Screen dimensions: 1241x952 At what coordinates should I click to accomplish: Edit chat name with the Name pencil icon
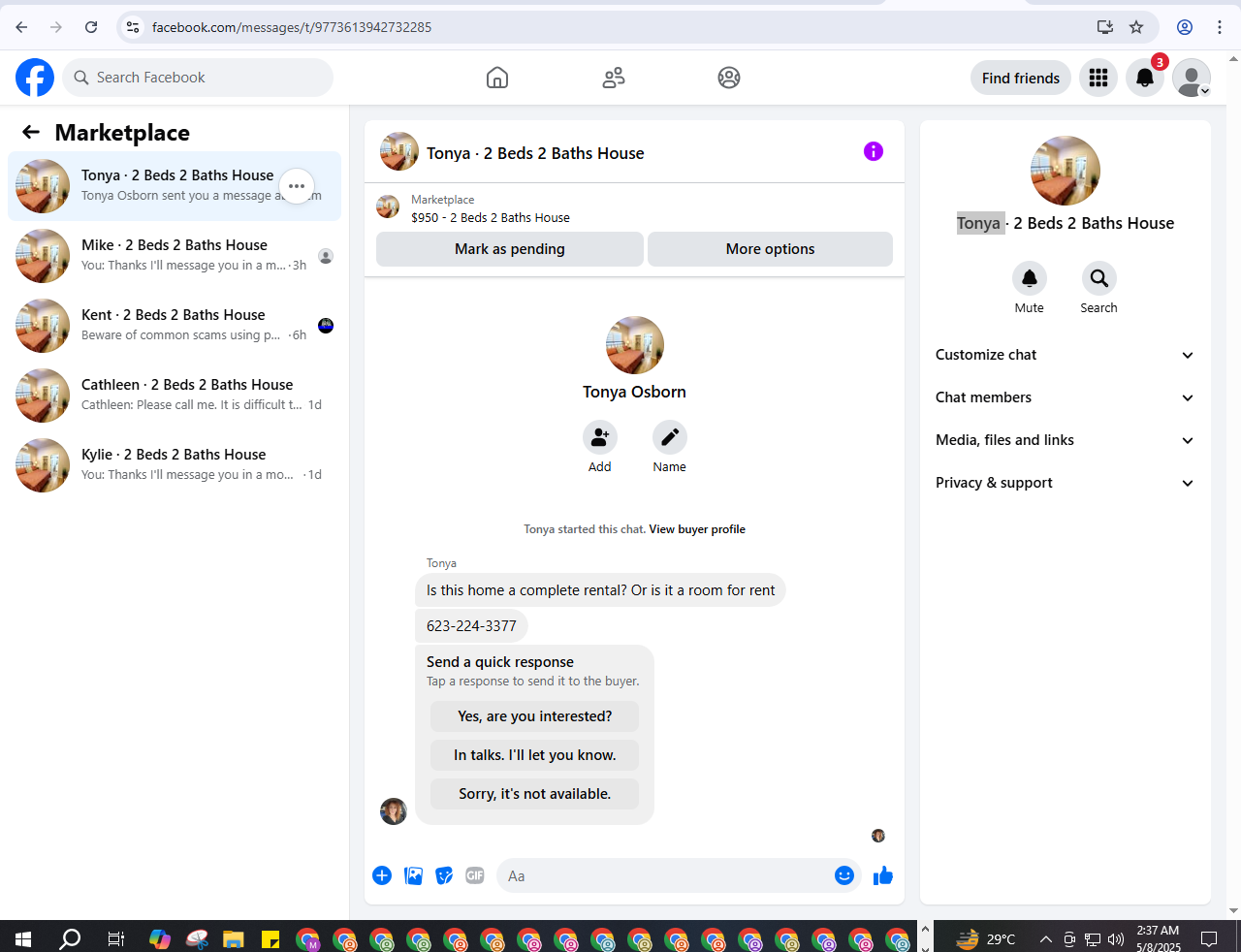coord(670,437)
